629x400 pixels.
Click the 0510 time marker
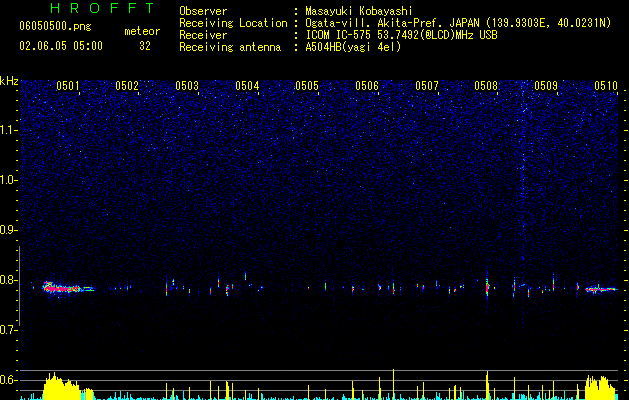(606, 86)
